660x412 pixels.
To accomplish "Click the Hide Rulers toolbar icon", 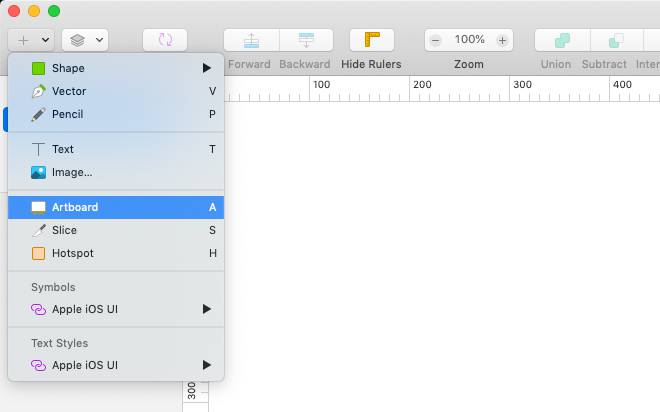I will 371,40.
